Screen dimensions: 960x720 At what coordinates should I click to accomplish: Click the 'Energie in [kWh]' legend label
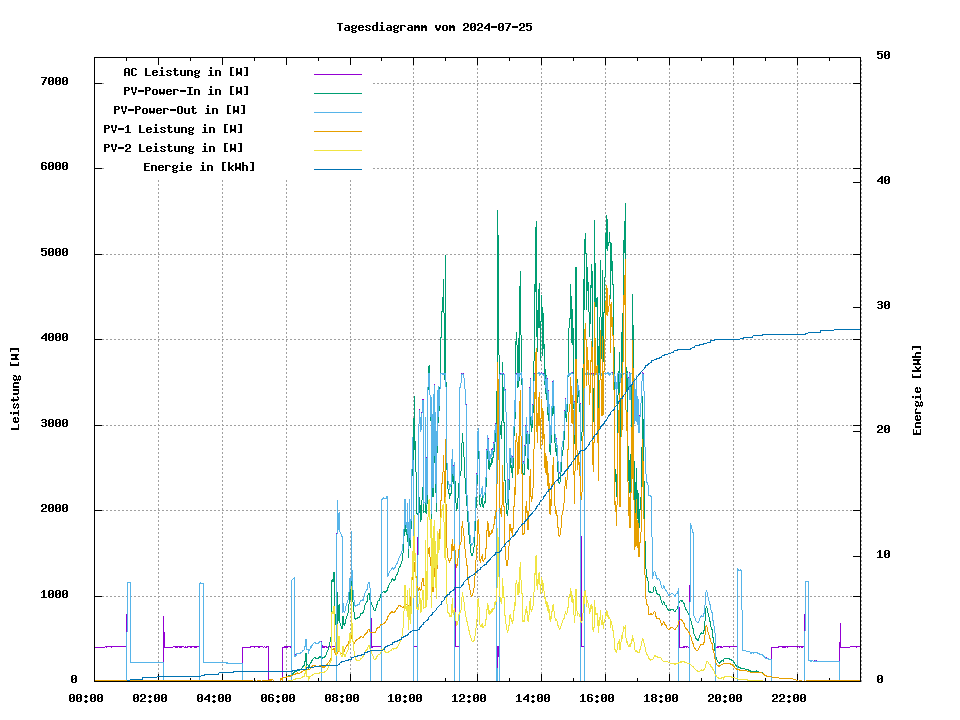tap(199, 167)
